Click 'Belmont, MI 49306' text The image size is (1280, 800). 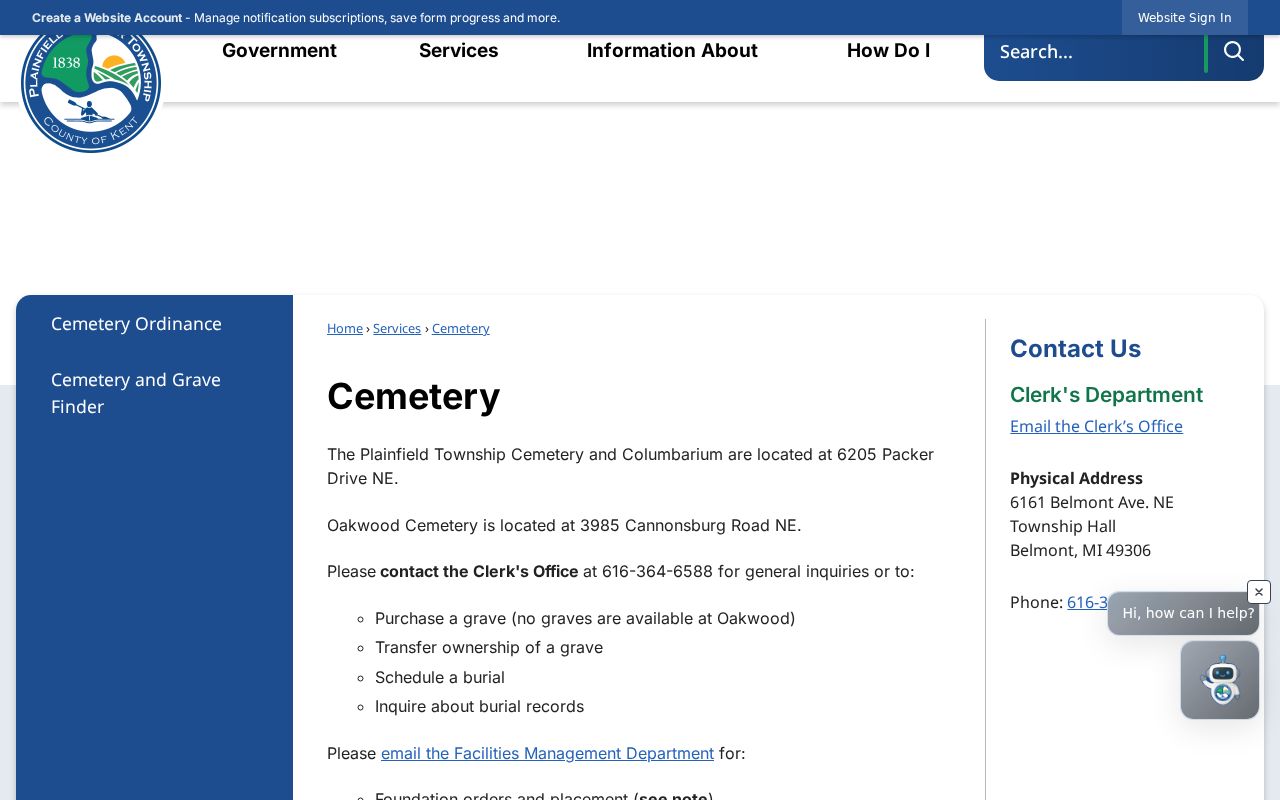[x=1080, y=550]
